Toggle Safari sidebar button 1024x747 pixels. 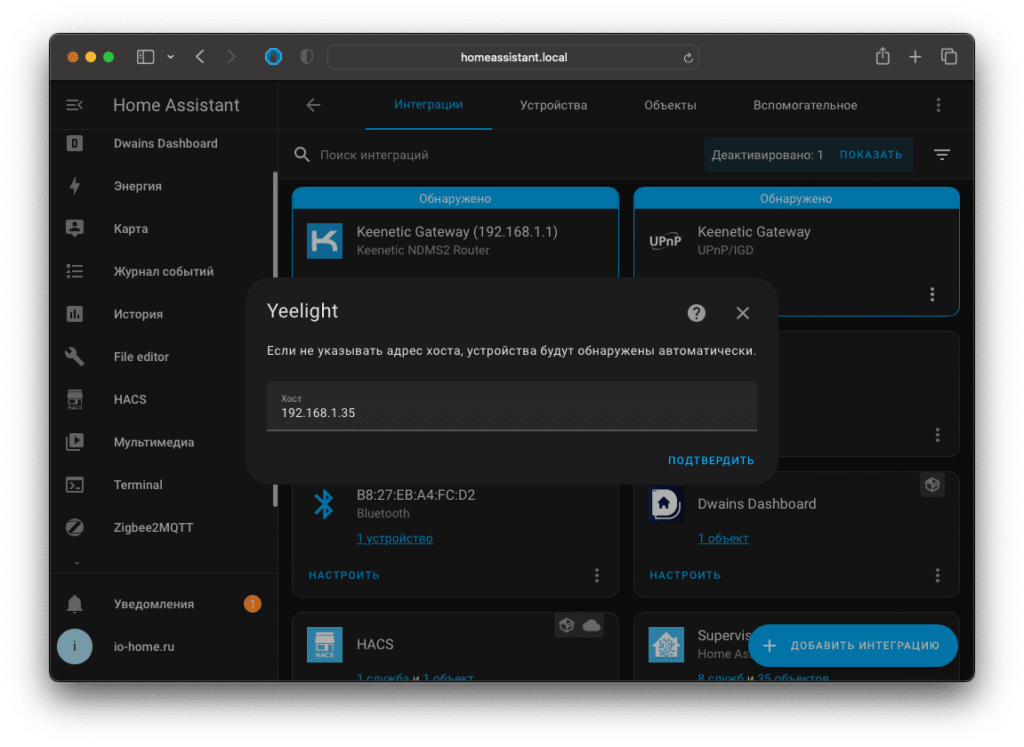click(x=145, y=57)
